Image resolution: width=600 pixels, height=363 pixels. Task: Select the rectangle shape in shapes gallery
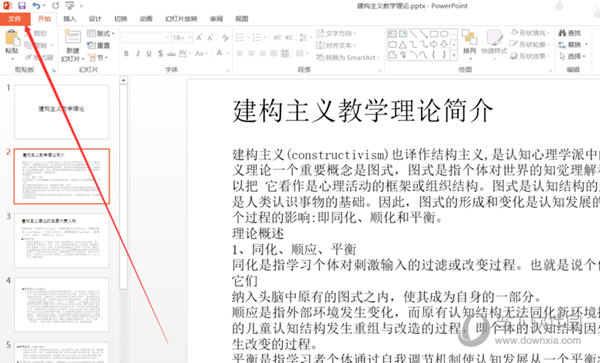coord(434,34)
